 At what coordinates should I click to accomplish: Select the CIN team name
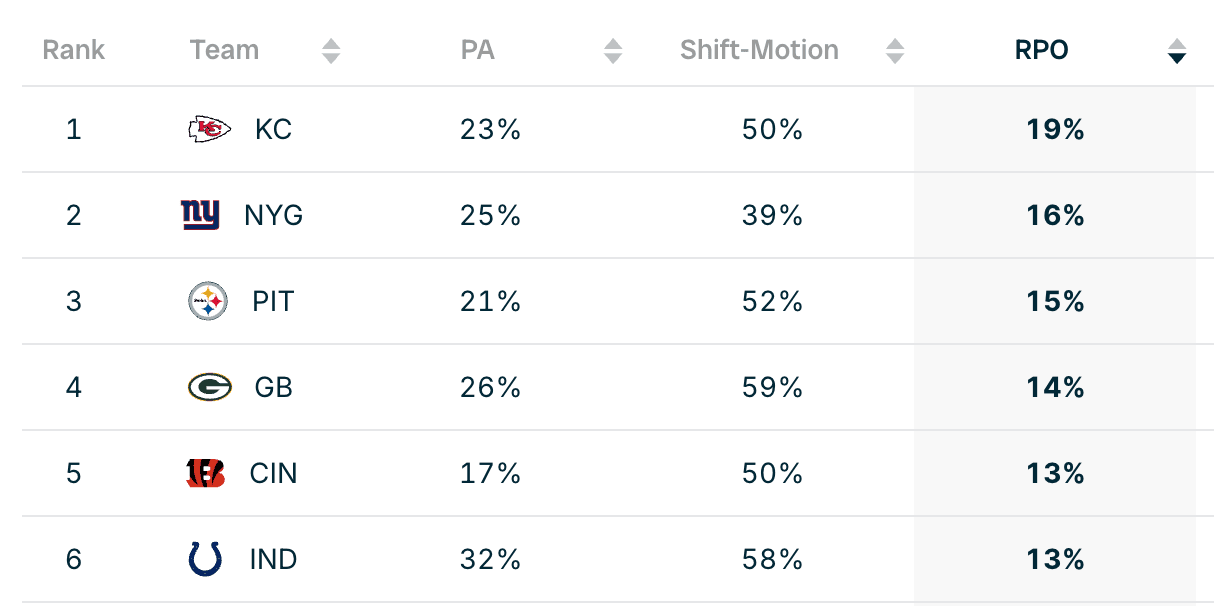click(273, 474)
